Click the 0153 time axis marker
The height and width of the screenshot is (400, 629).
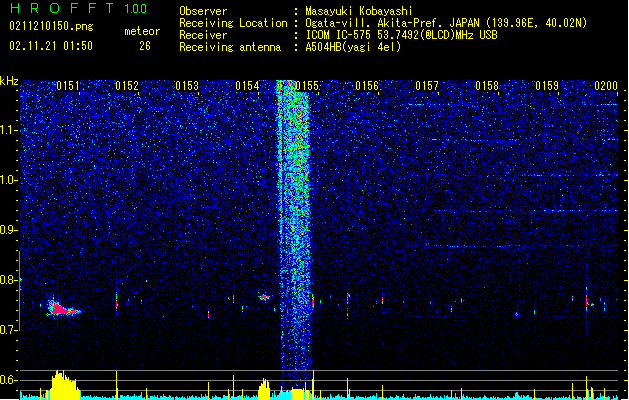[187, 86]
